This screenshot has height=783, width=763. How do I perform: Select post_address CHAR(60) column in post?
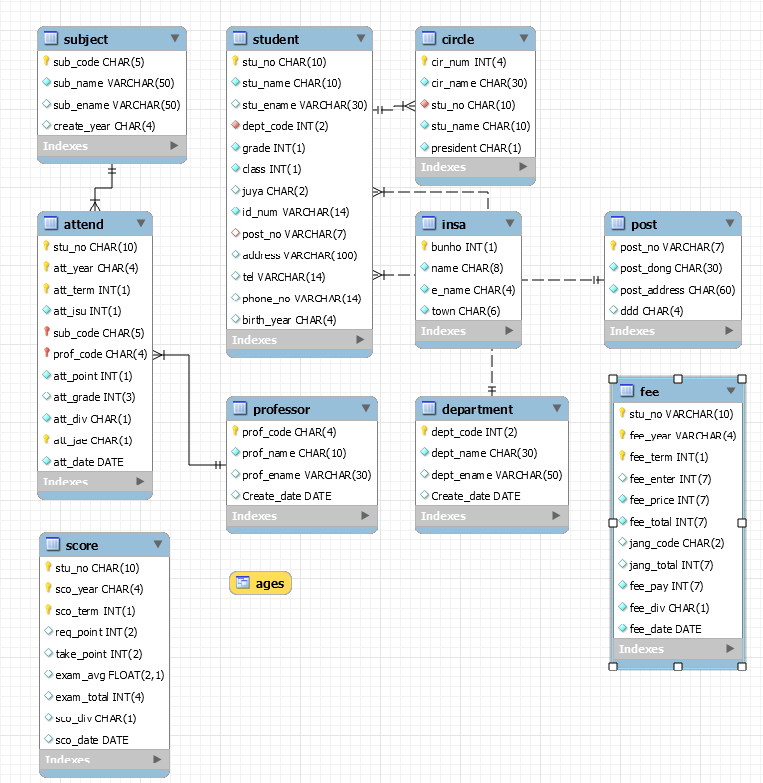[673, 290]
